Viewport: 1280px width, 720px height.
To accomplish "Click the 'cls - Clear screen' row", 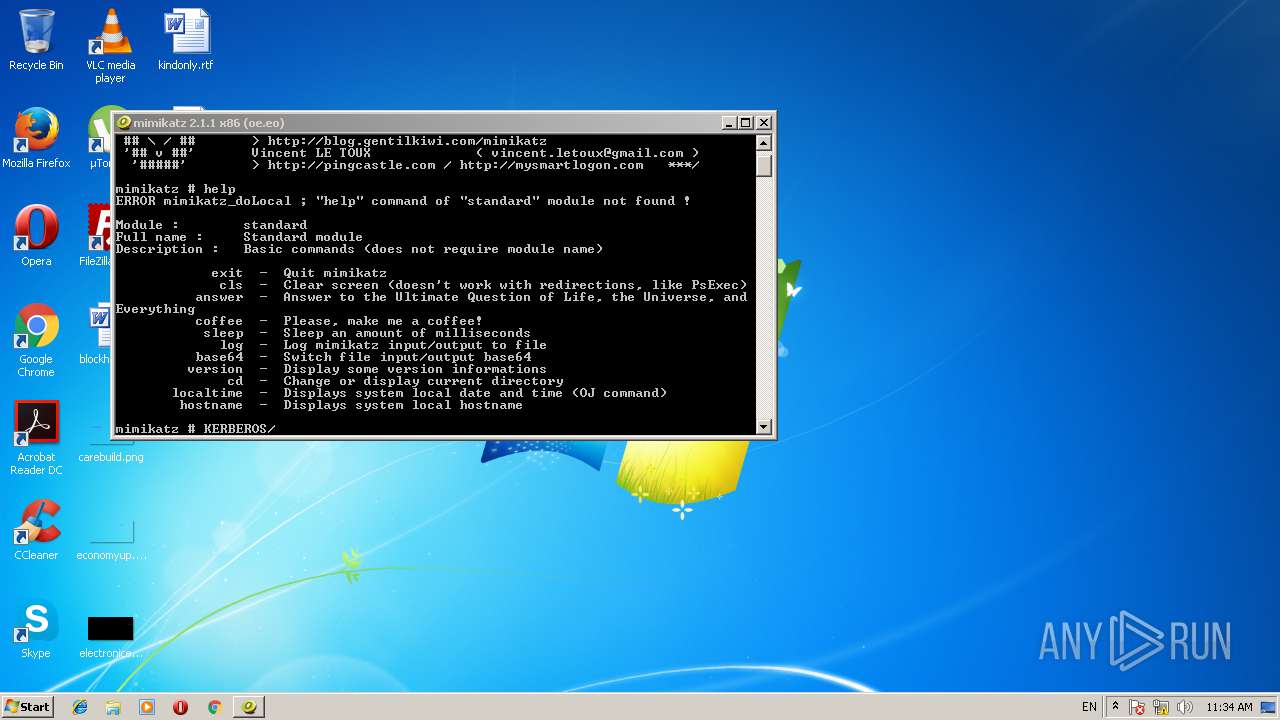I will click(x=483, y=285).
